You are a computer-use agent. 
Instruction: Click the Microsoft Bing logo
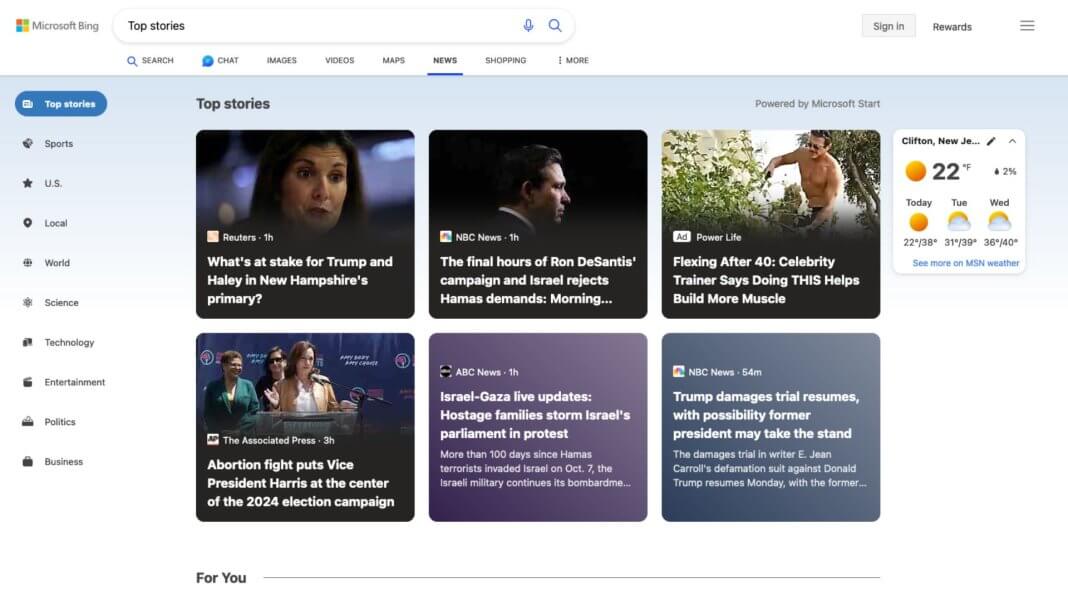point(56,25)
